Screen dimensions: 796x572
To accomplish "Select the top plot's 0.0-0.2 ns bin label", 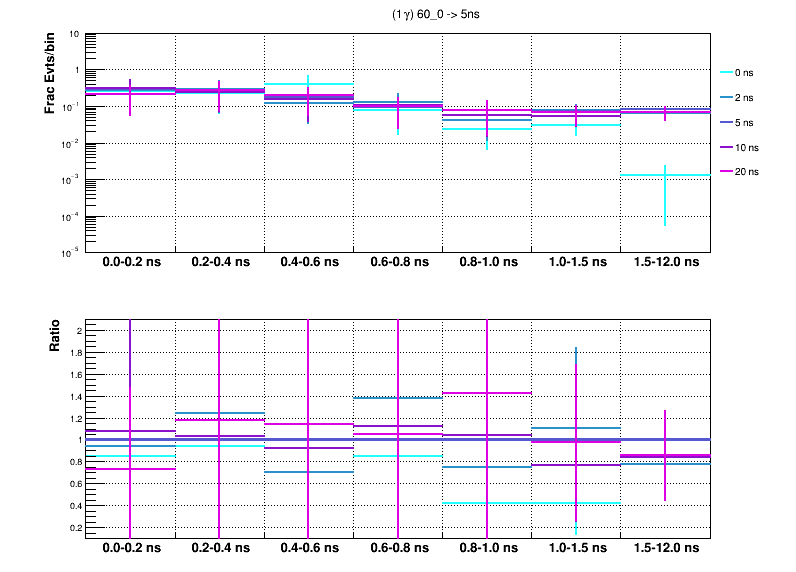I will pos(130,263).
